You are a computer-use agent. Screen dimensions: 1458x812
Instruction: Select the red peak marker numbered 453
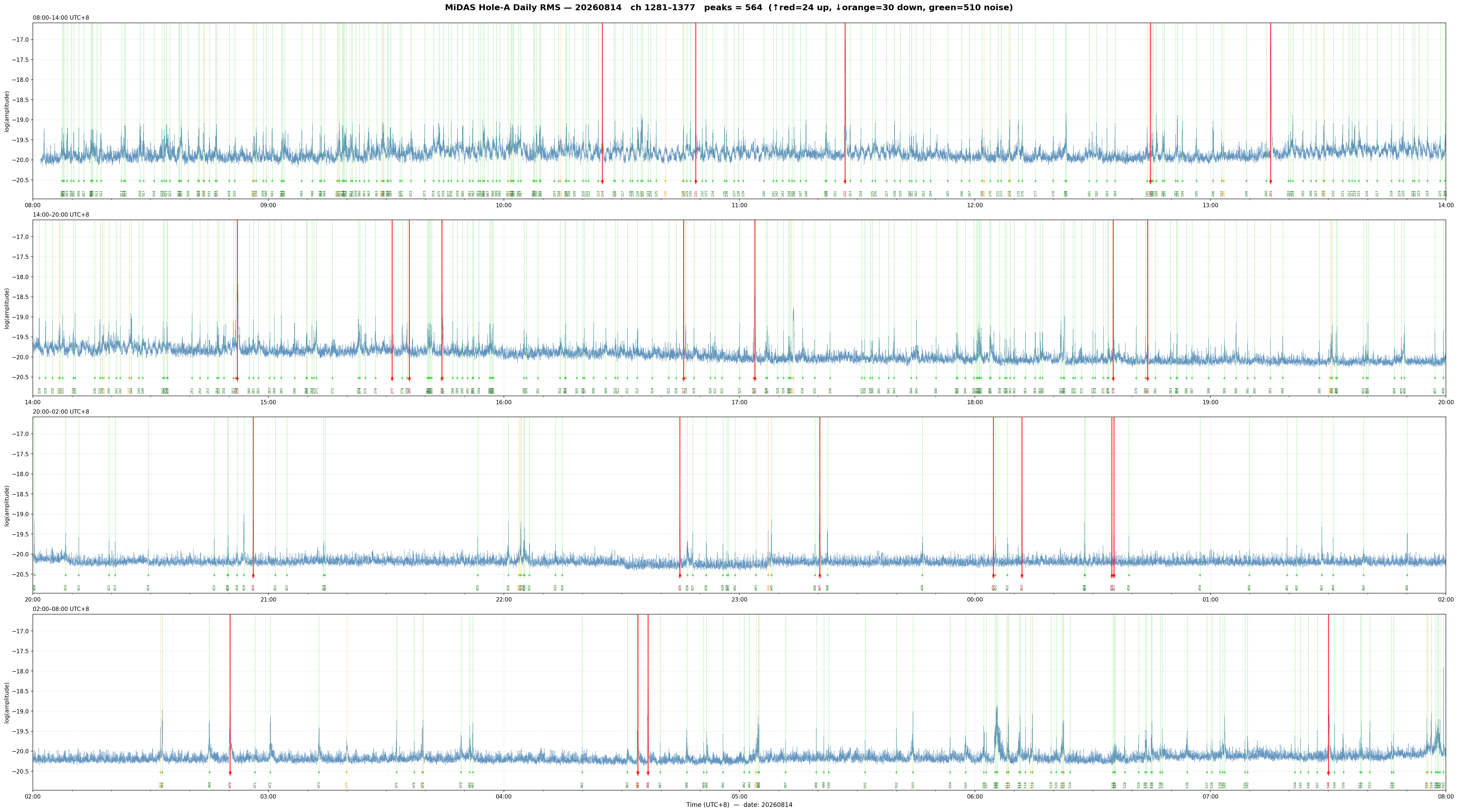coord(1022,575)
